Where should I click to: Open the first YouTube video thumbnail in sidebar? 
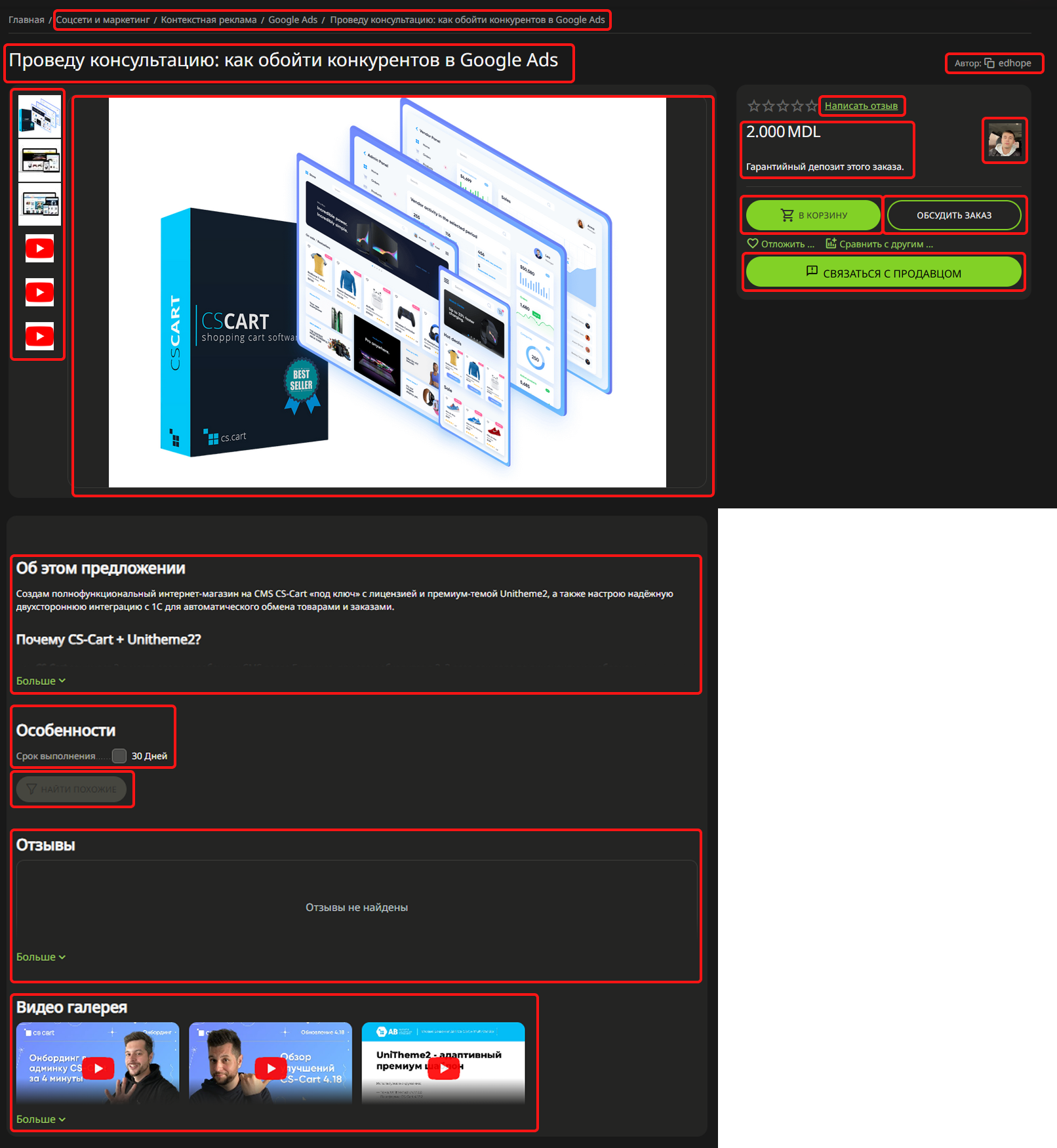[x=39, y=249]
